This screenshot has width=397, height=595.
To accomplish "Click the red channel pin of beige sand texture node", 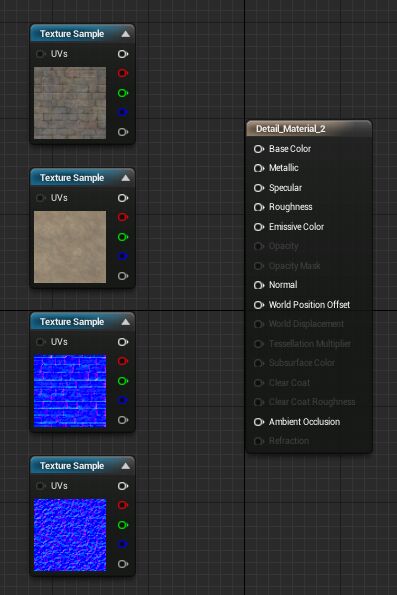I will (123, 217).
